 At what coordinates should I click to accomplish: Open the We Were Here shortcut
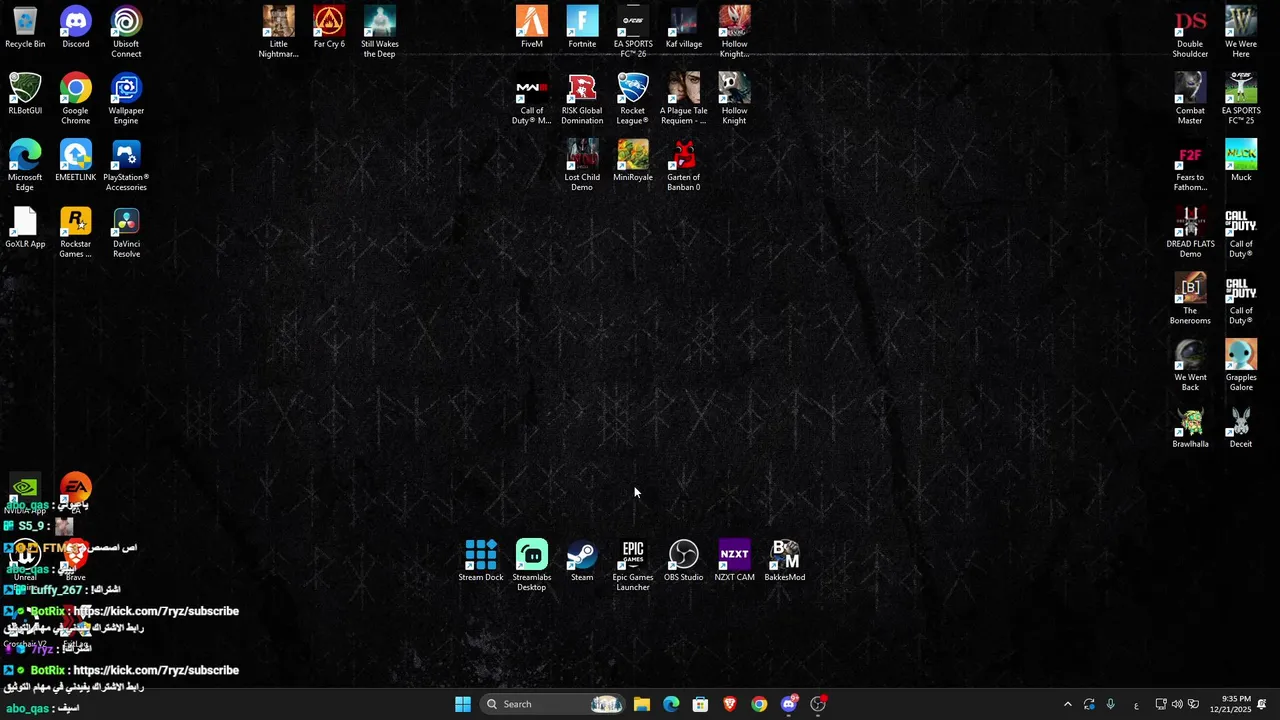click(1241, 32)
